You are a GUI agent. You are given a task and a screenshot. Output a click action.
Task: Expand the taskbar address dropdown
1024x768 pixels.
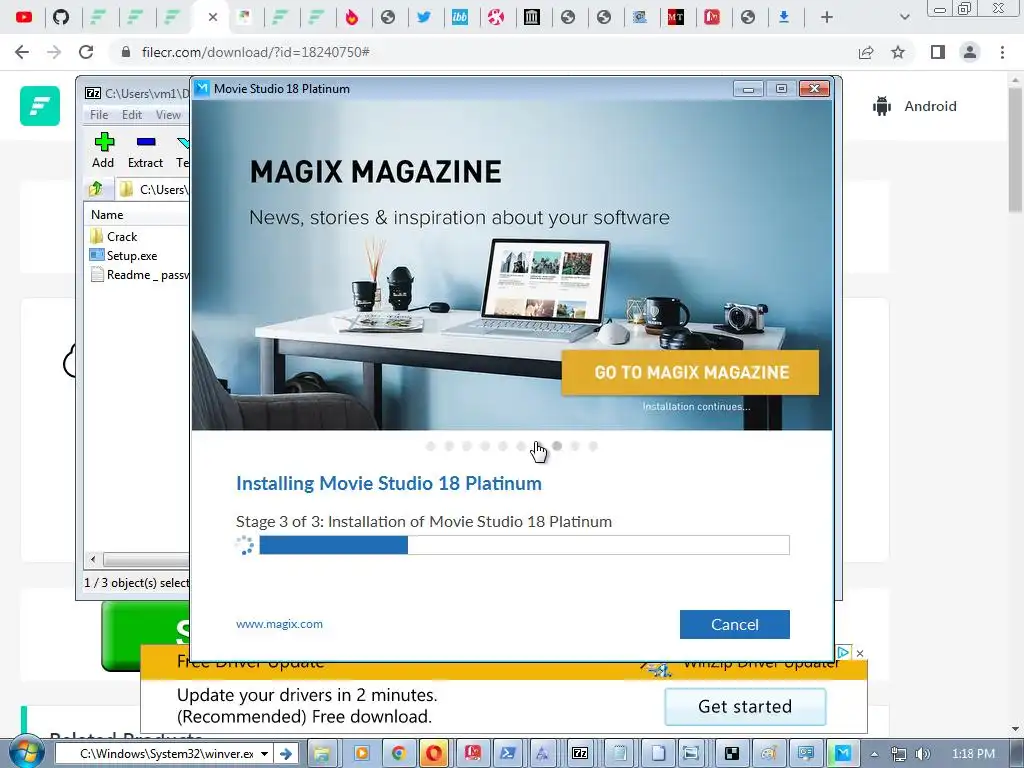264,754
